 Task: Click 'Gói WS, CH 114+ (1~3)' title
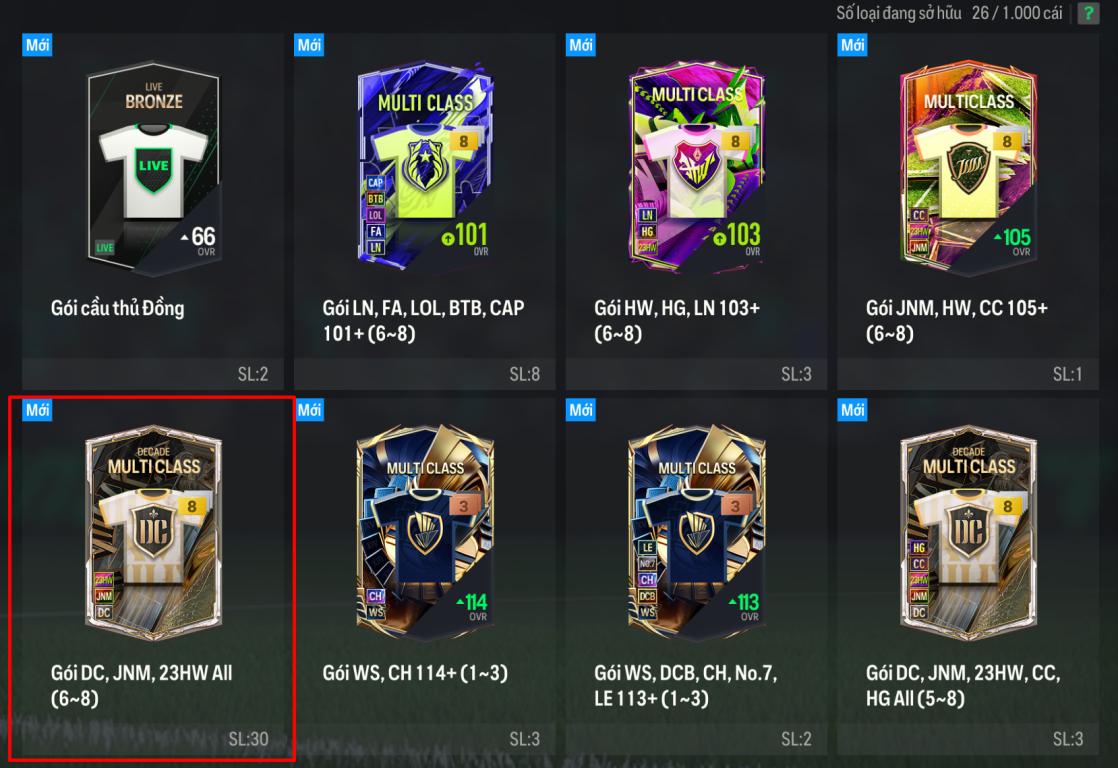415,673
